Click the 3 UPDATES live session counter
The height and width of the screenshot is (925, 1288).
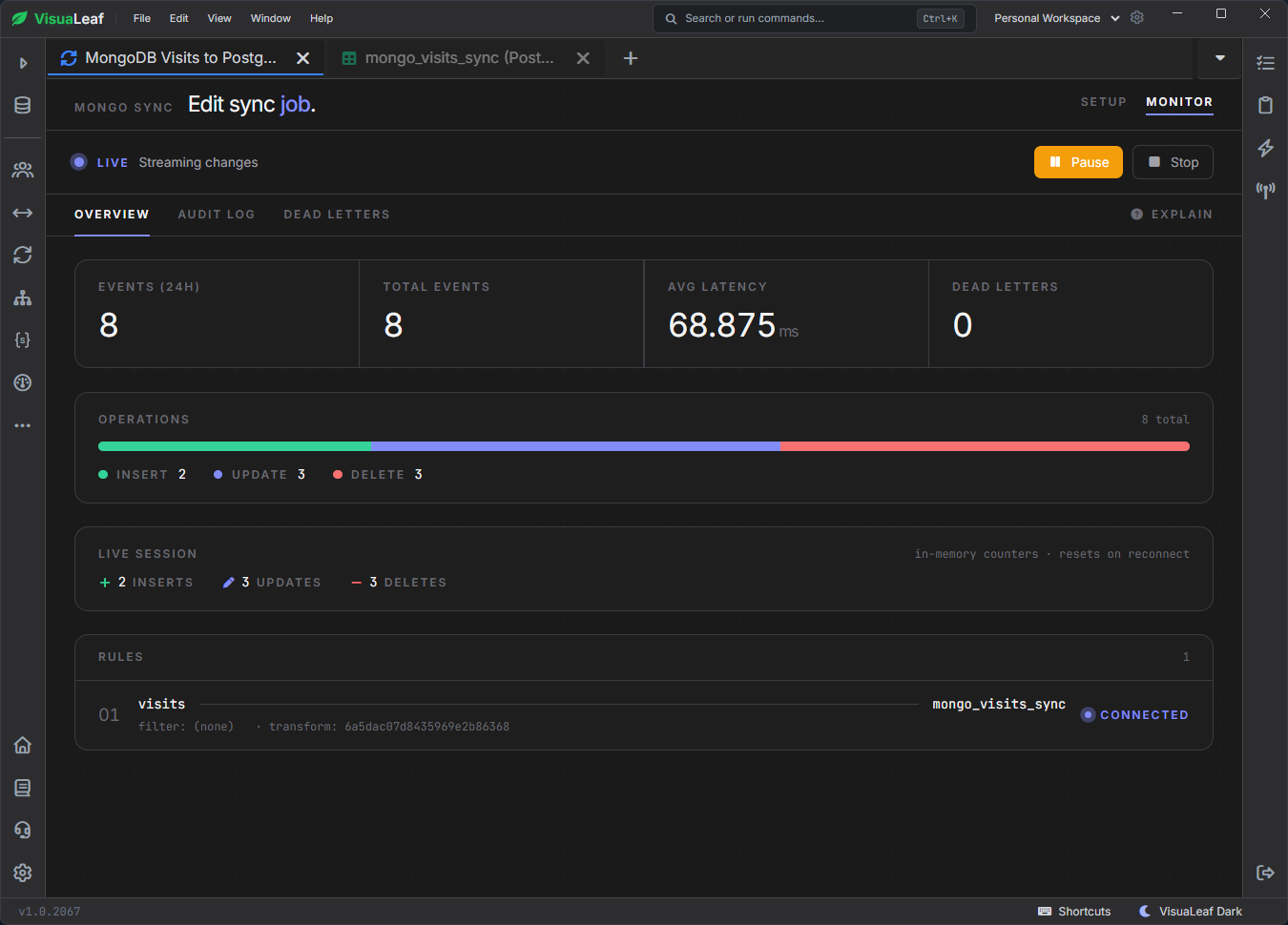click(x=272, y=583)
